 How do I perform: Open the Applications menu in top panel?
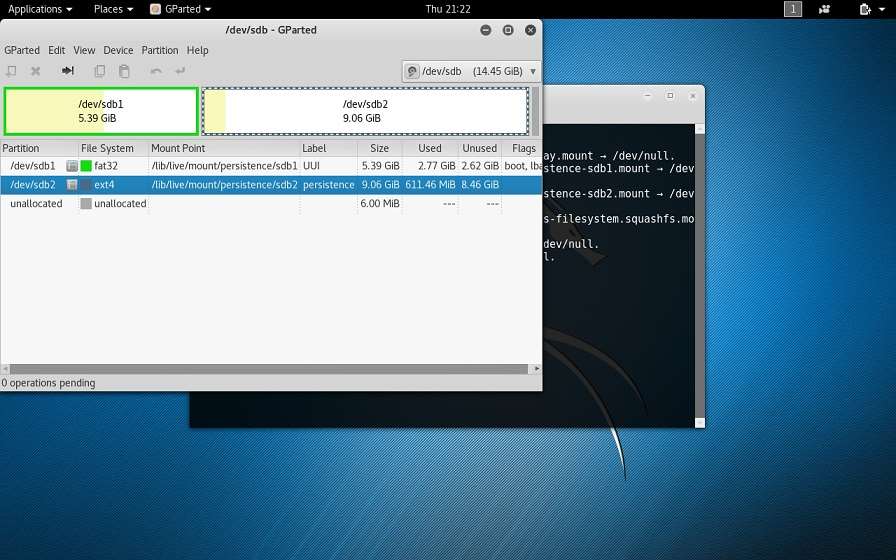coord(40,9)
